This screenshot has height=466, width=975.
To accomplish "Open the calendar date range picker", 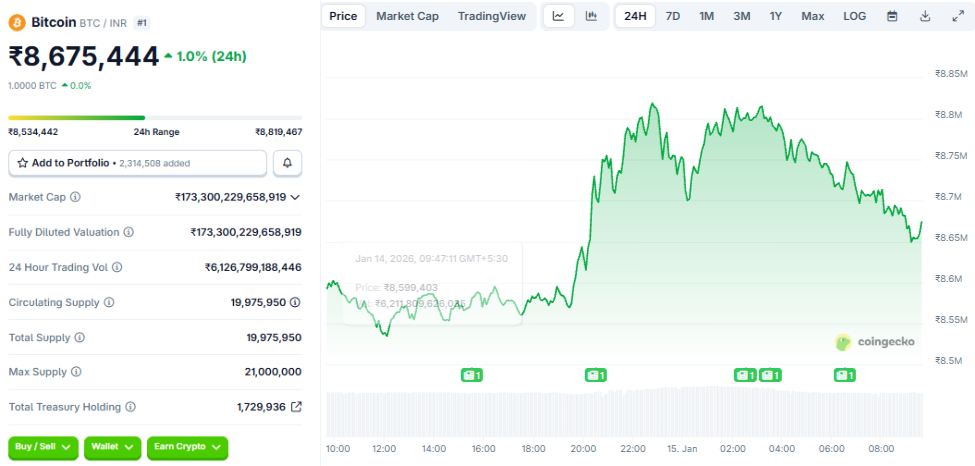I will coord(892,16).
